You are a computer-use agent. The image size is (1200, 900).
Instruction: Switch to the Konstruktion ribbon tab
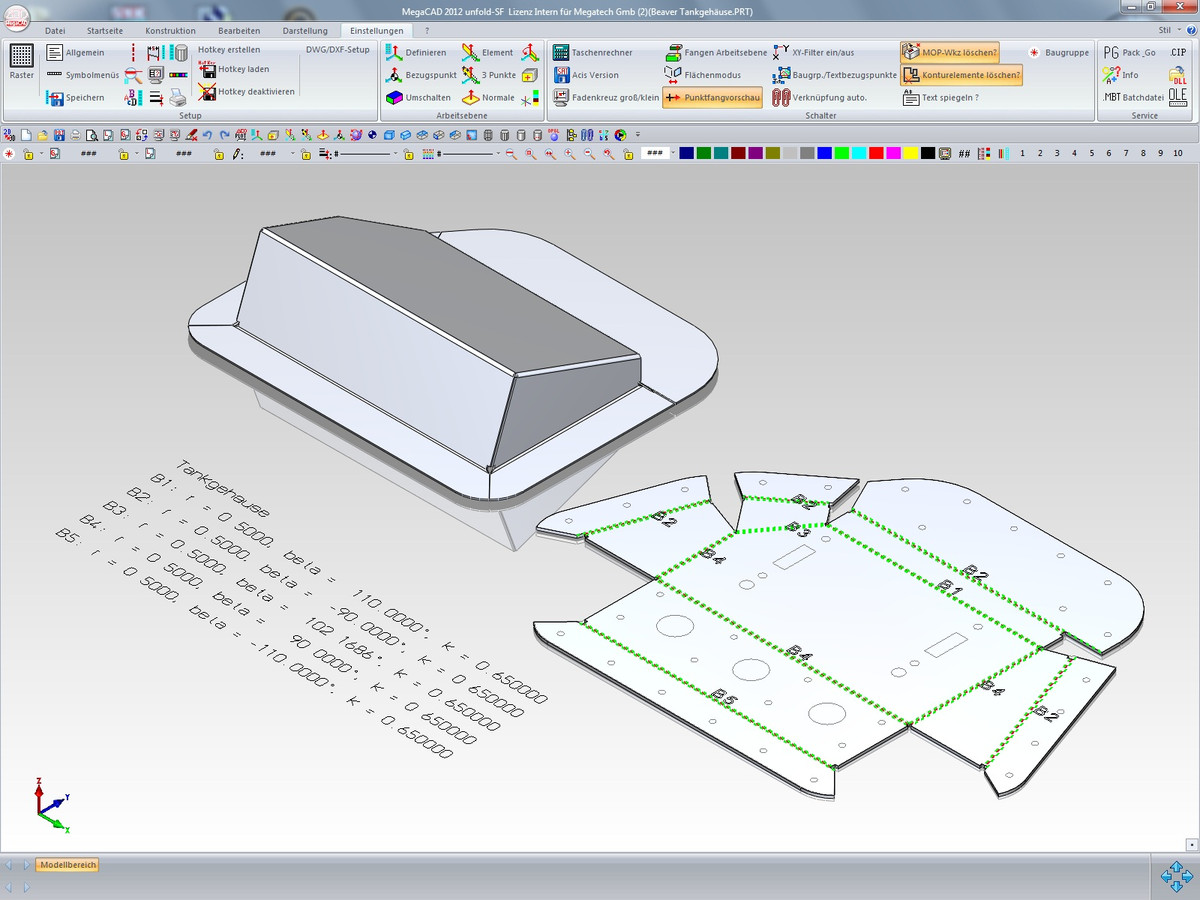coord(170,31)
